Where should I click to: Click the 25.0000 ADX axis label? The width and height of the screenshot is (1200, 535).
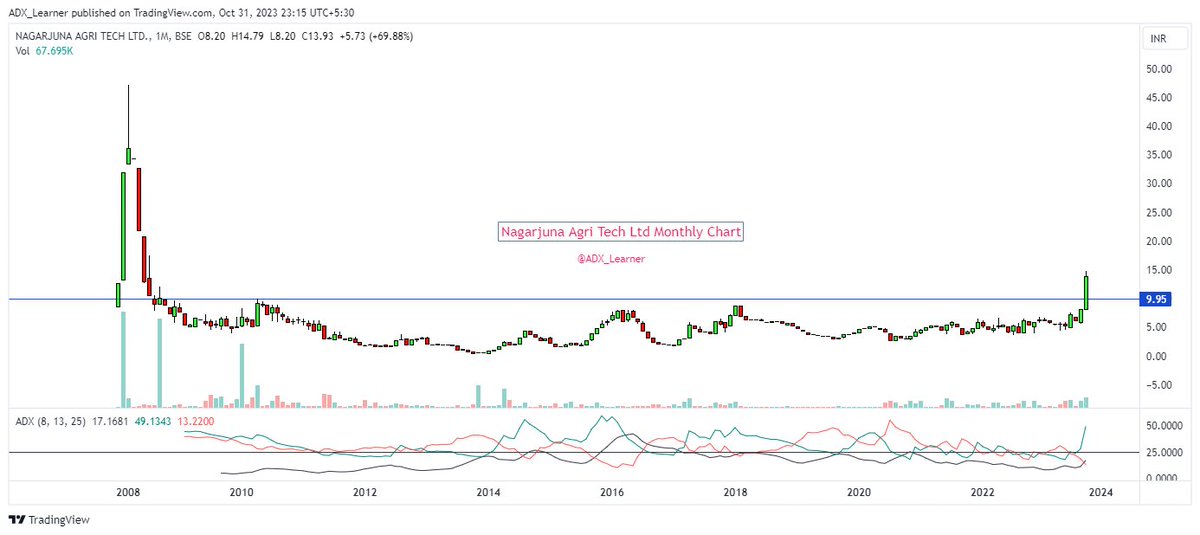pos(1163,452)
